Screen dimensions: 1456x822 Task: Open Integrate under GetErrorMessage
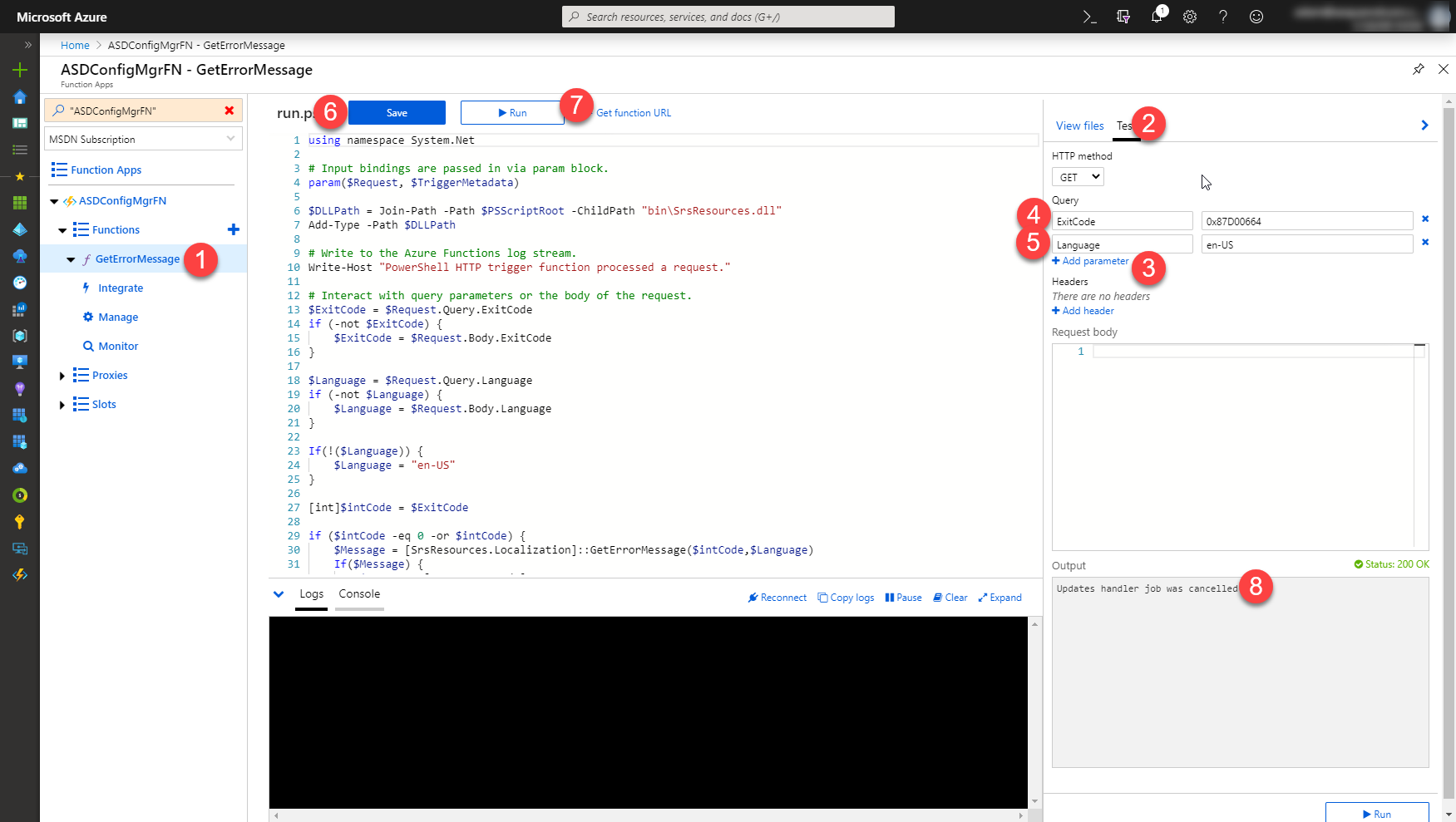[x=121, y=288]
